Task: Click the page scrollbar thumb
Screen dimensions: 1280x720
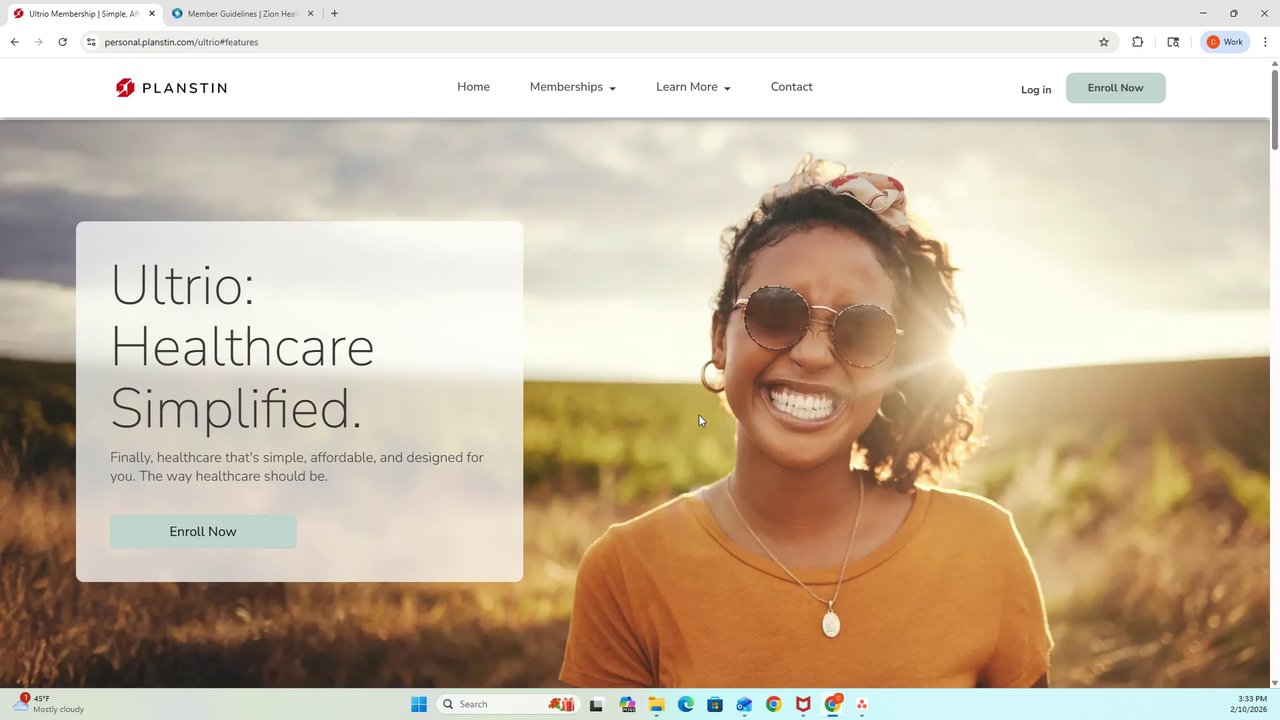Action: (1274, 110)
